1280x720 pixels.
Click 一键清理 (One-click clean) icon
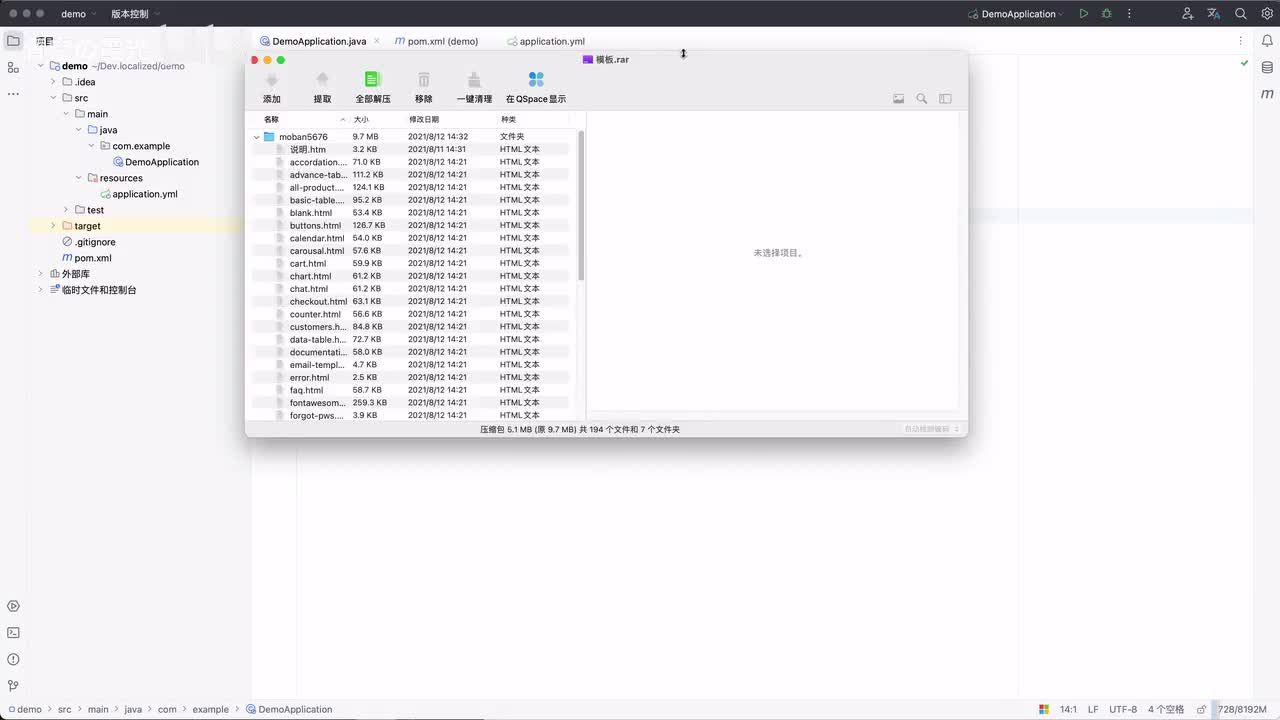(x=474, y=80)
